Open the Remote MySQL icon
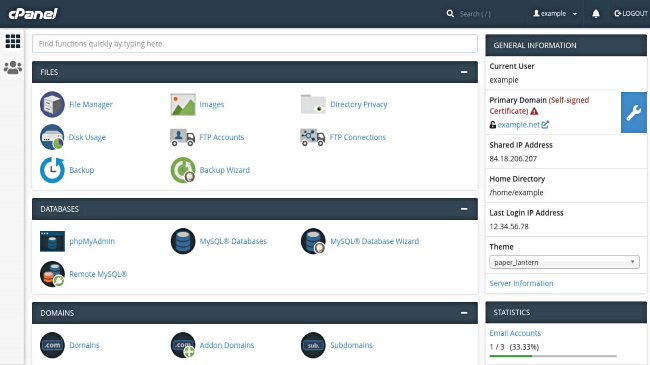 tap(52, 274)
